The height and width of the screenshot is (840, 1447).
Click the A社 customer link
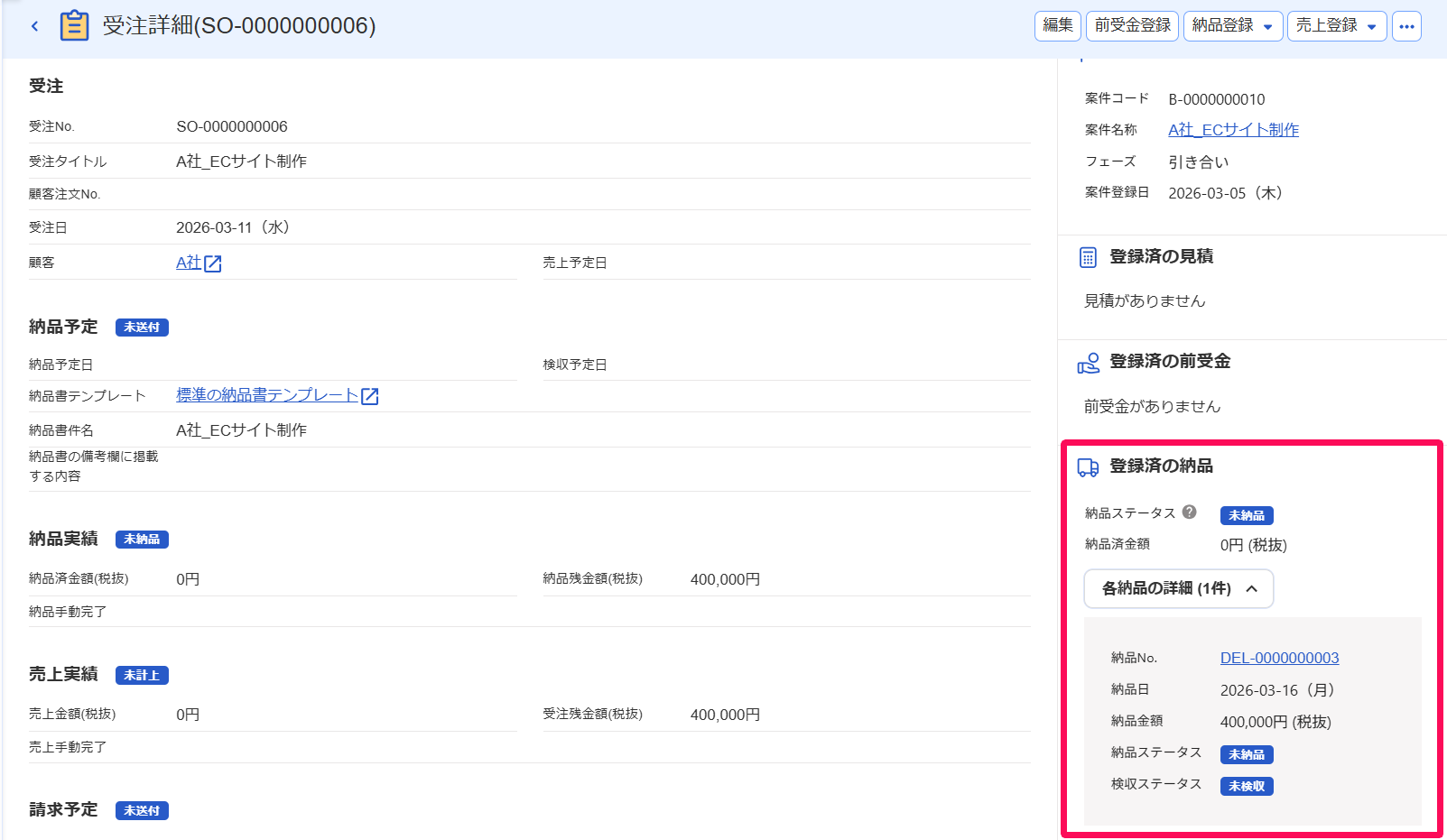point(189,263)
